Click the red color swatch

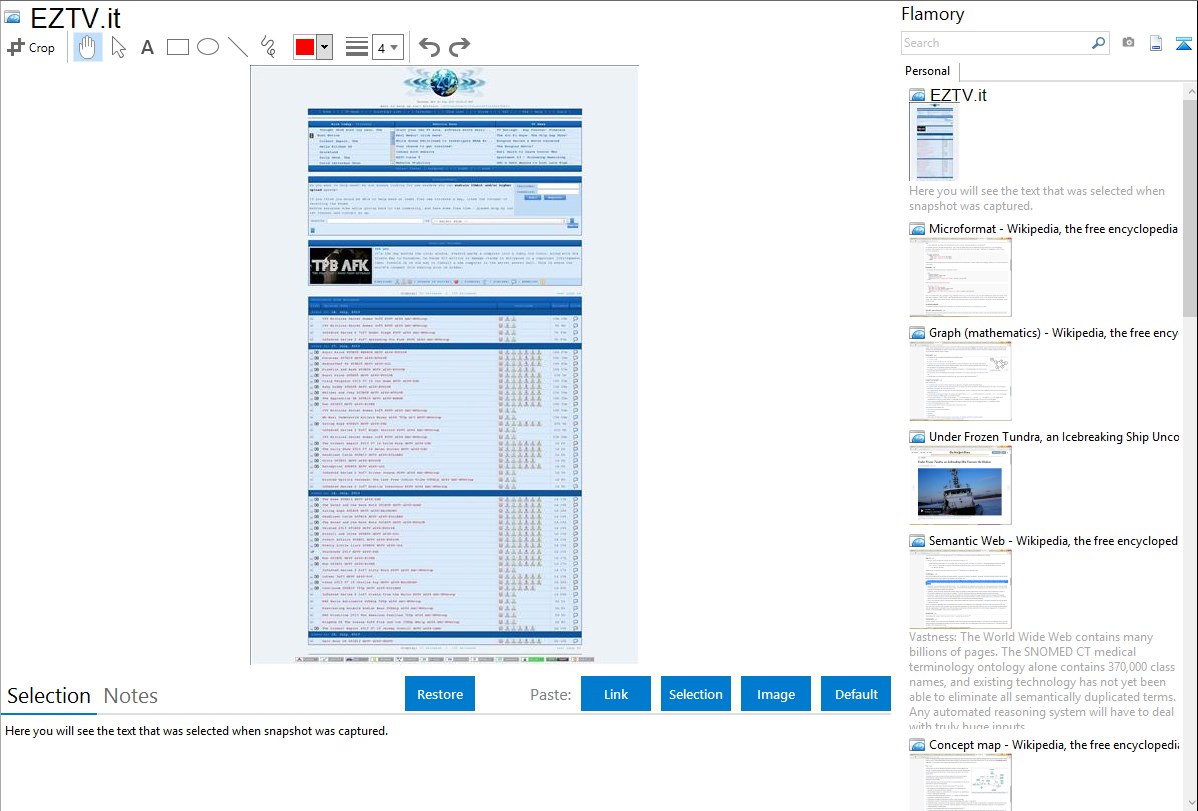(x=305, y=47)
